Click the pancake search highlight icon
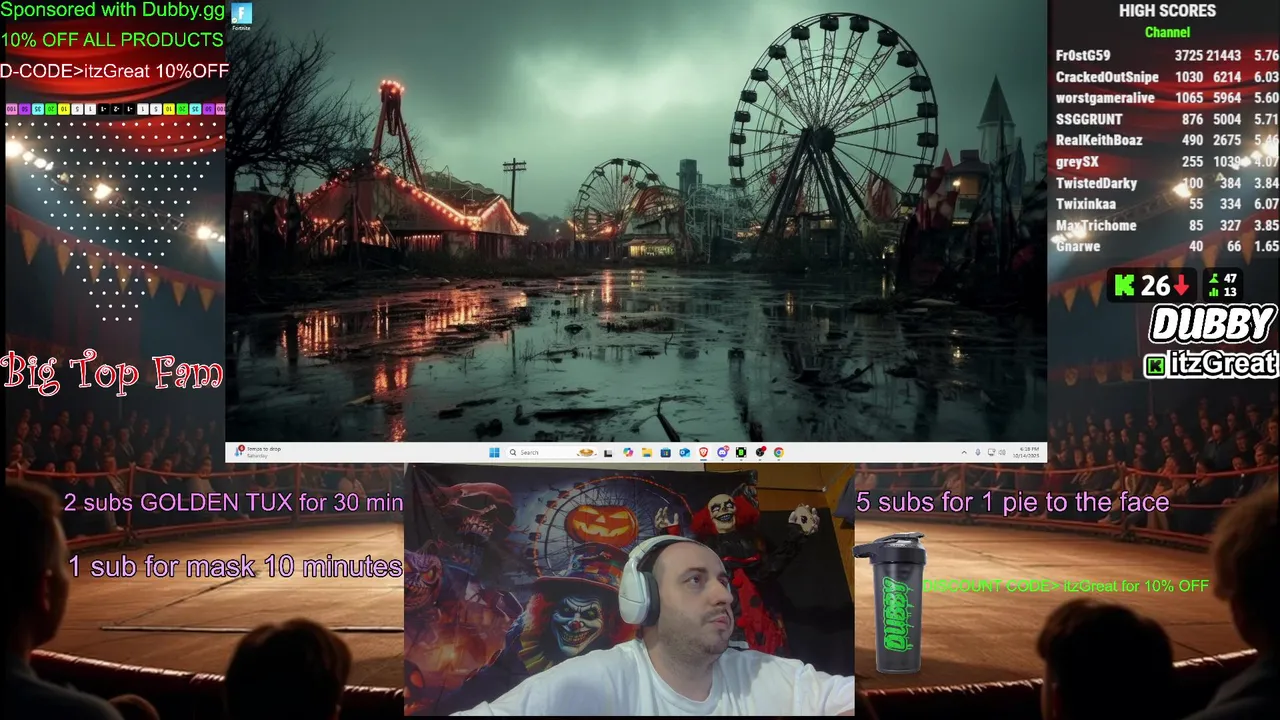This screenshot has width=1280, height=720. [586, 452]
